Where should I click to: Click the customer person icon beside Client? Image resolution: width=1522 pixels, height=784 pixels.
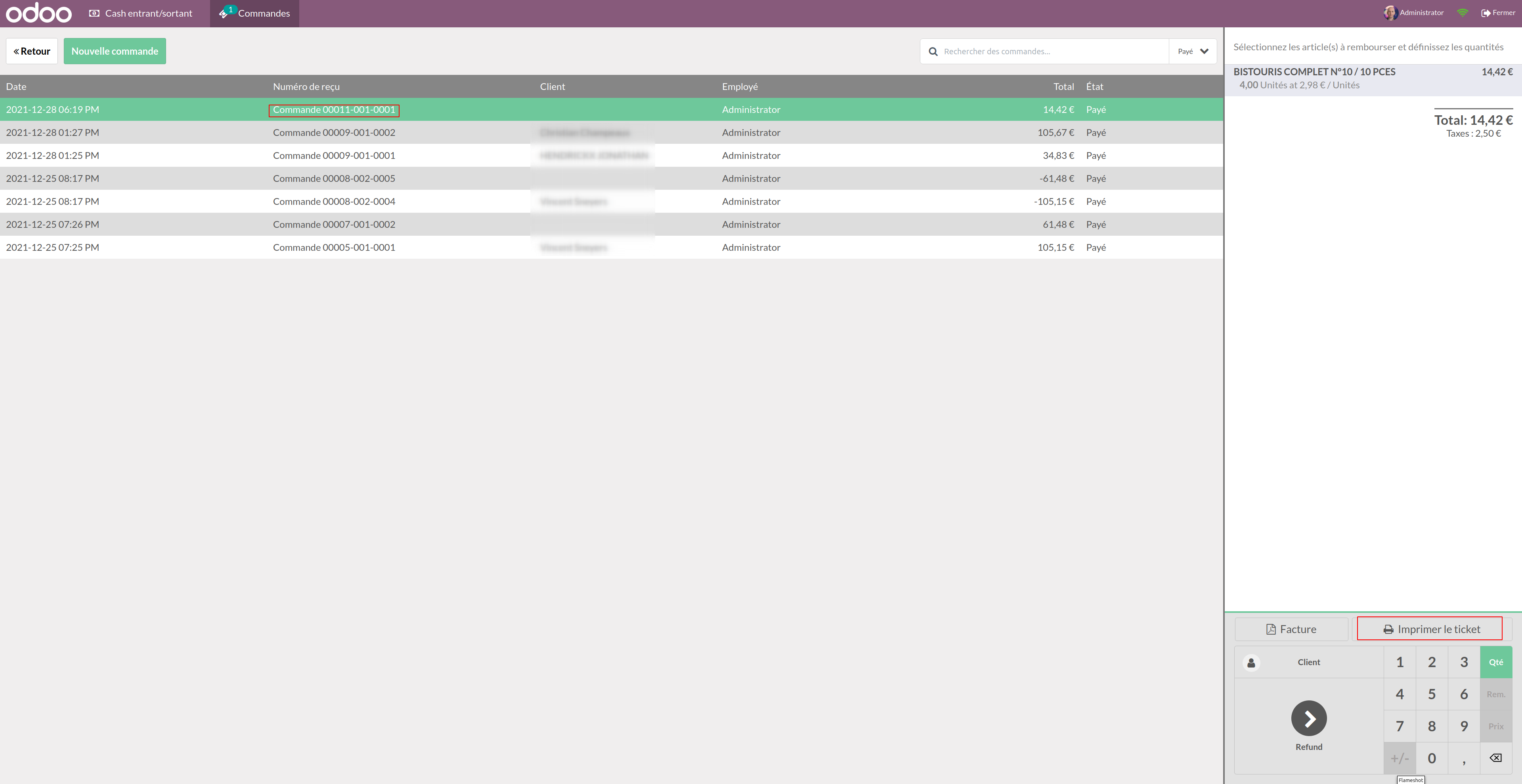tap(1251, 662)
